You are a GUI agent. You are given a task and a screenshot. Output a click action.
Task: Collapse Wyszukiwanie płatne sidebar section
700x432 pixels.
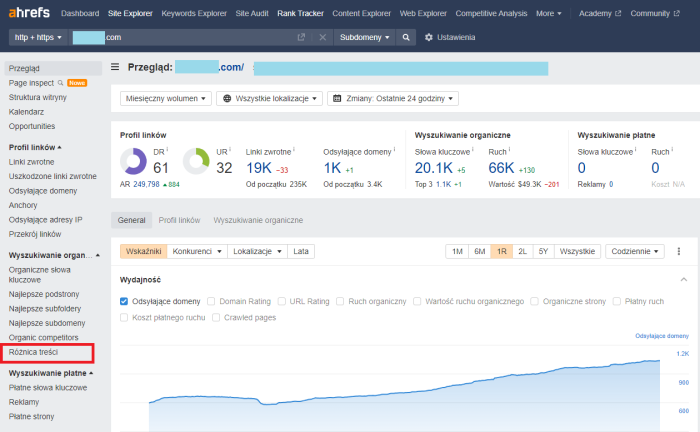[x=51, y=373]
